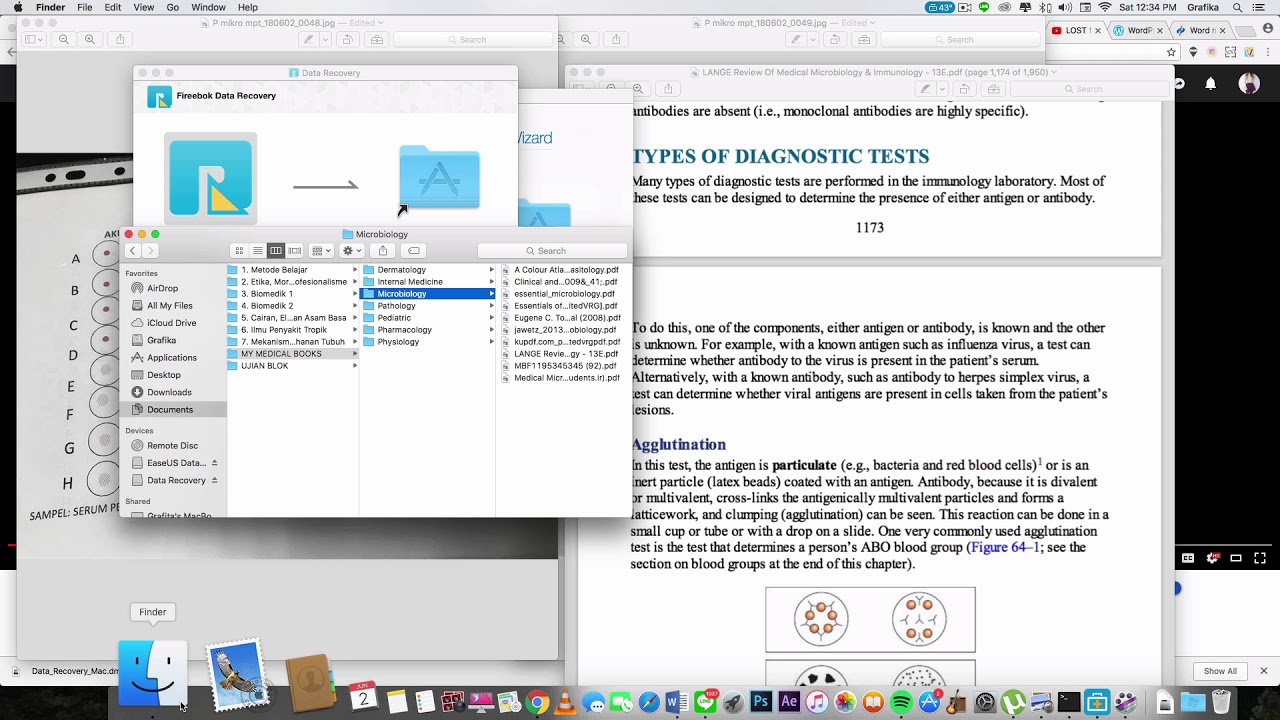Open the Help menu in menu bar
Screen dimensions: 1280x720
click(248, 7)
